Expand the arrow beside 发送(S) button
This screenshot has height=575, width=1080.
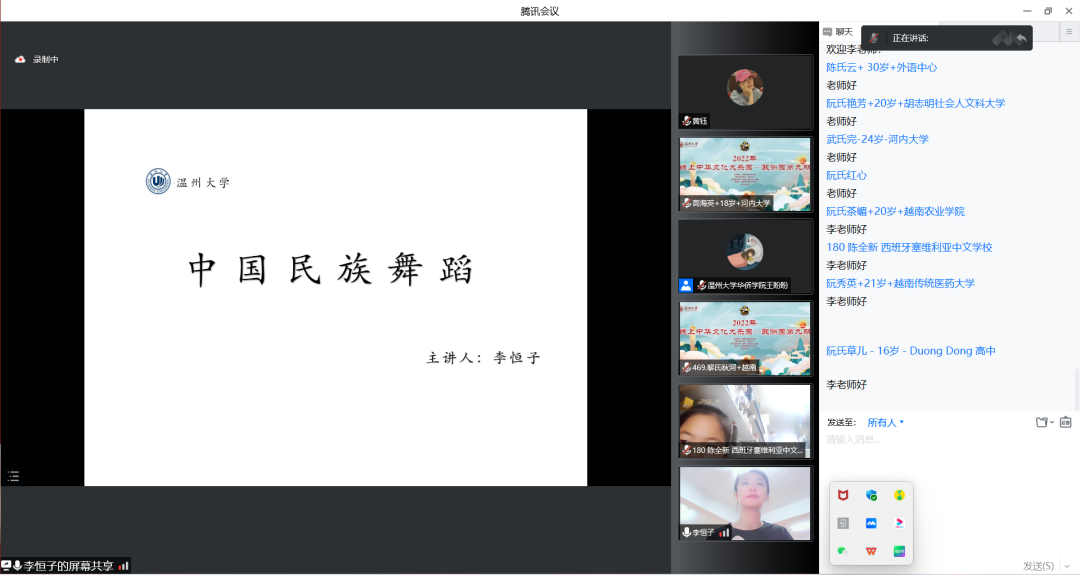1067,566
